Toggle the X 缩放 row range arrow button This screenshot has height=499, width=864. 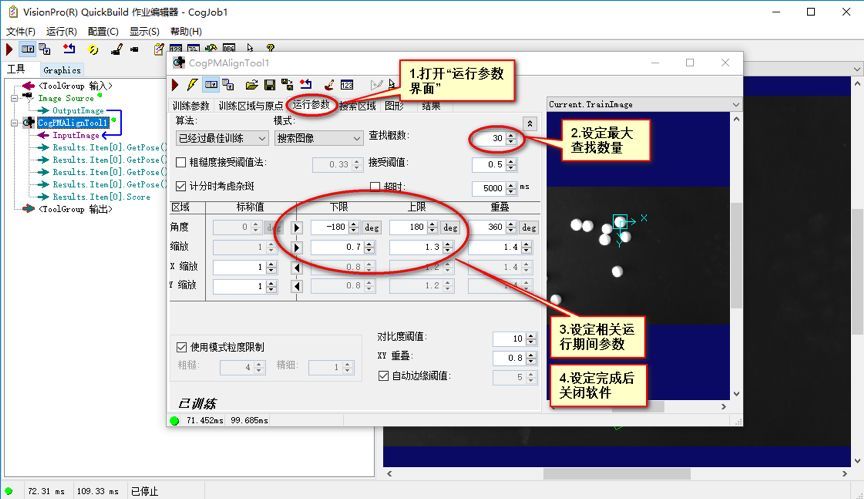(296, 268)
